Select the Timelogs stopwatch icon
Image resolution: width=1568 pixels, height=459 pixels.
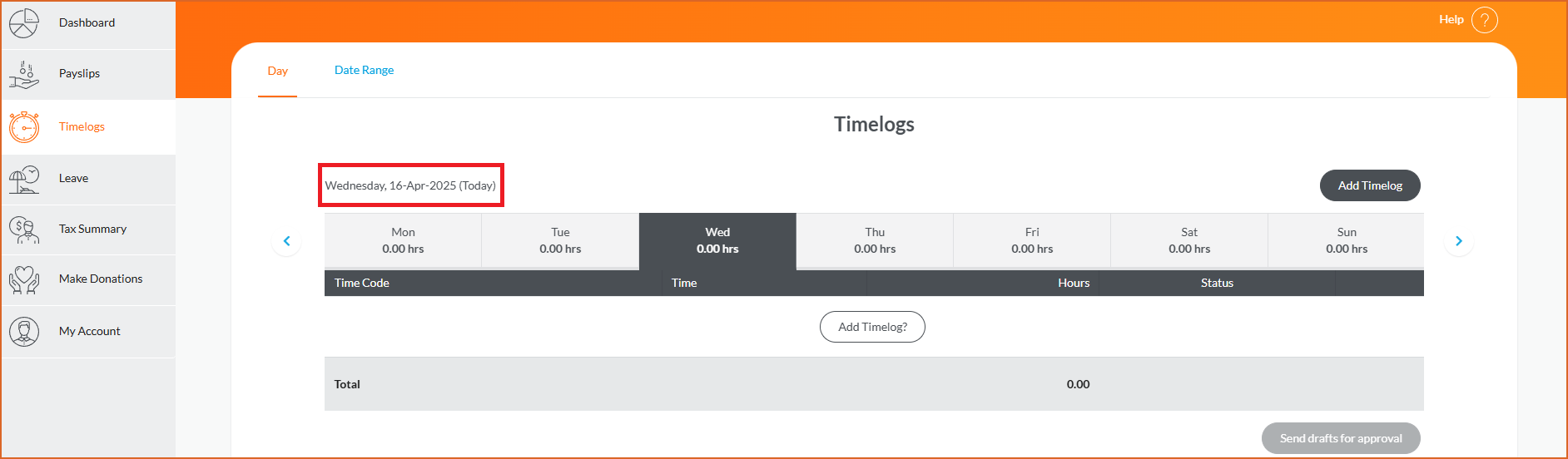(x=24, y=127)
